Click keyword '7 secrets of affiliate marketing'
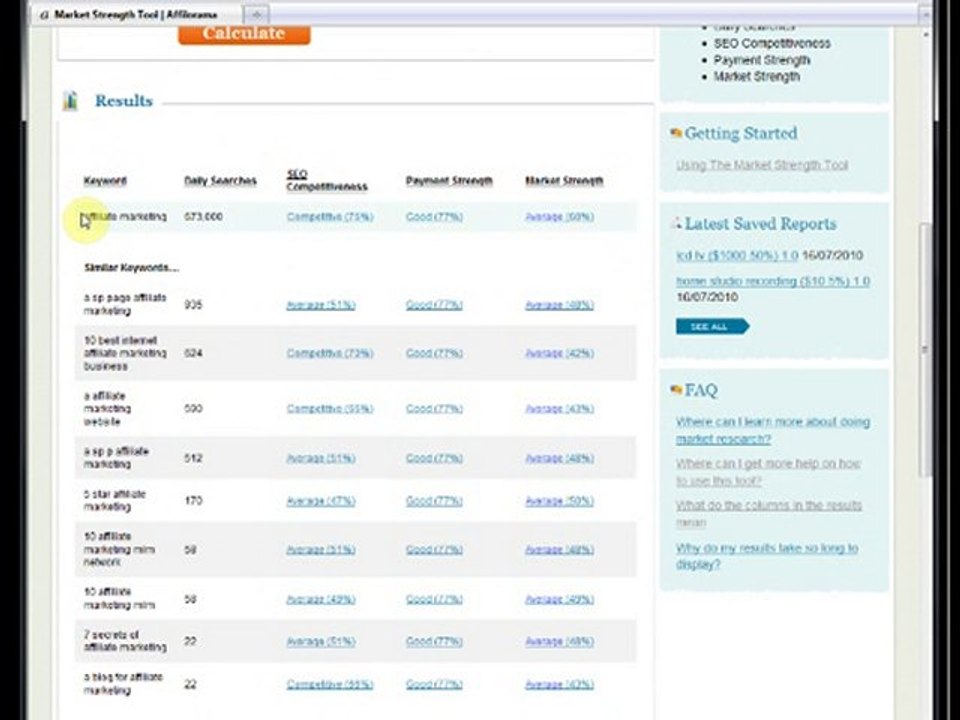Viewport: 960px width, 720px height. click(125, 641)
